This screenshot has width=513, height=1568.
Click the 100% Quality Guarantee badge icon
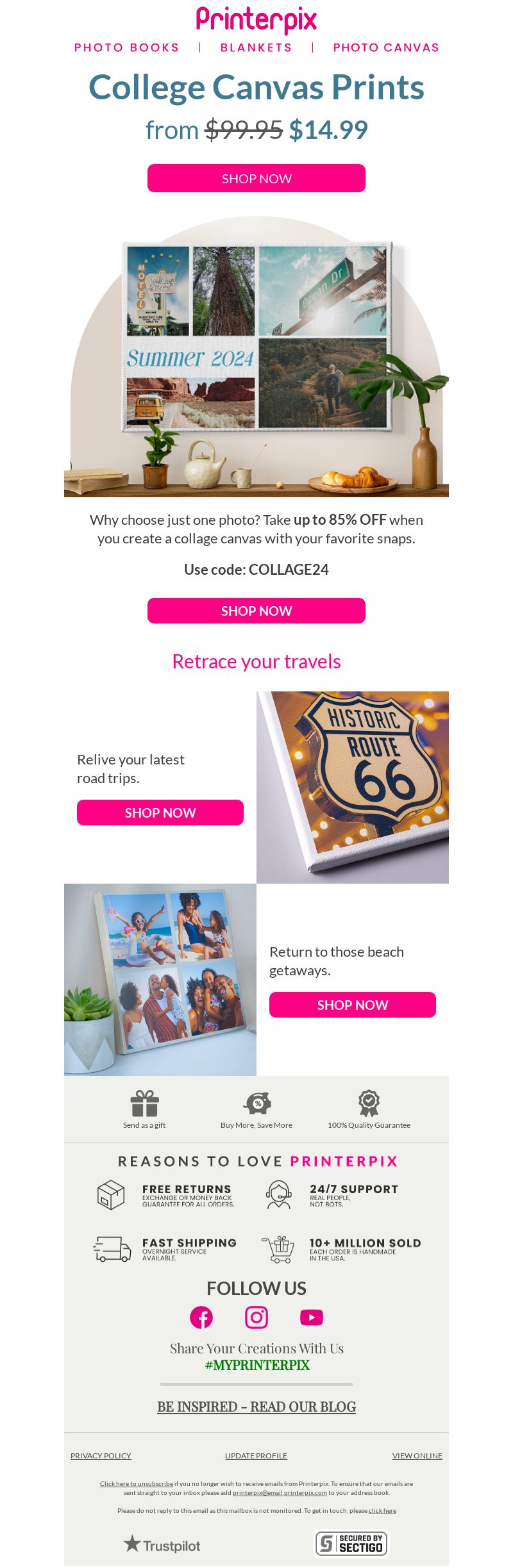(369, 1103)
